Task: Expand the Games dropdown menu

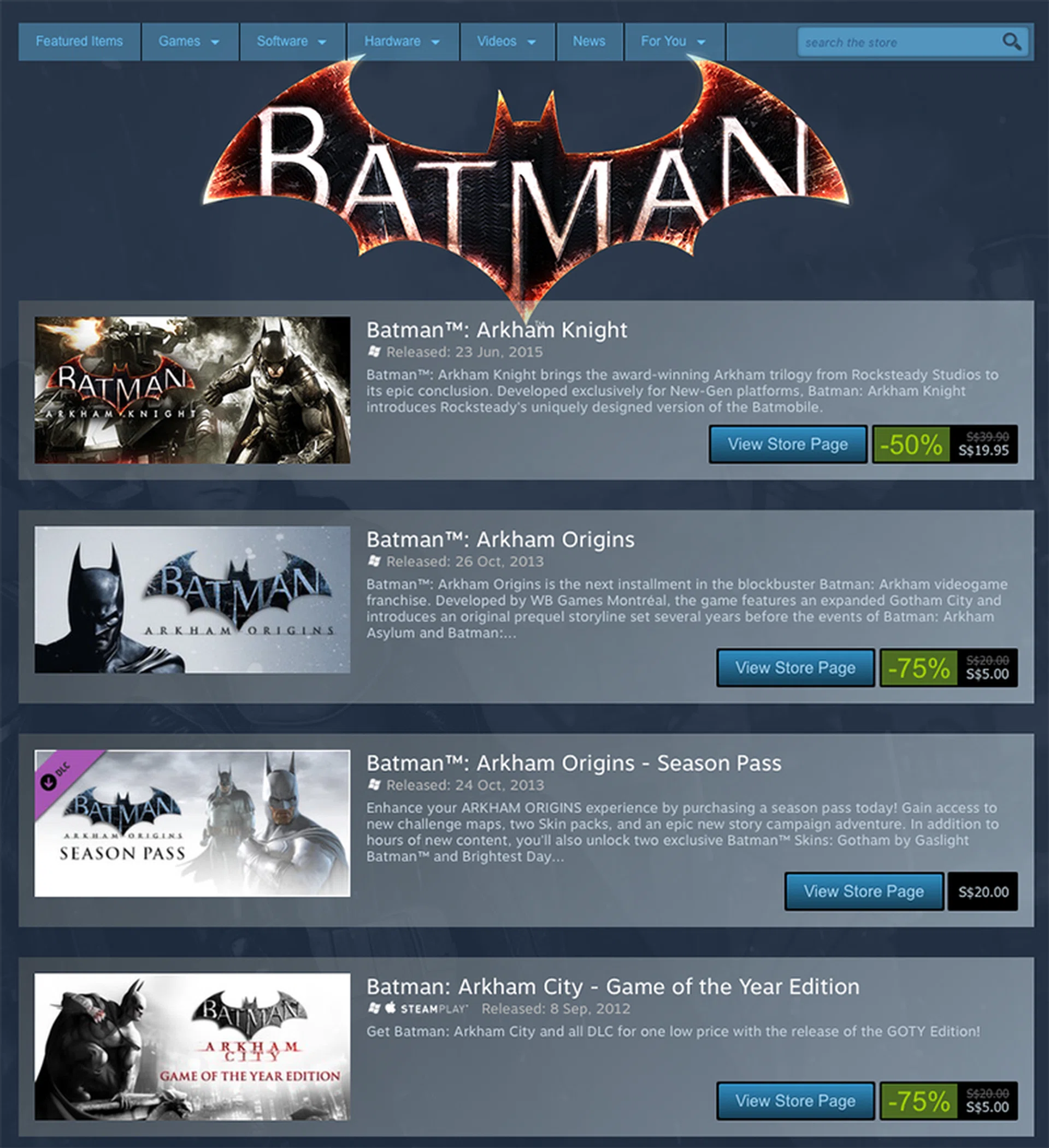Action: pos(190,42)
